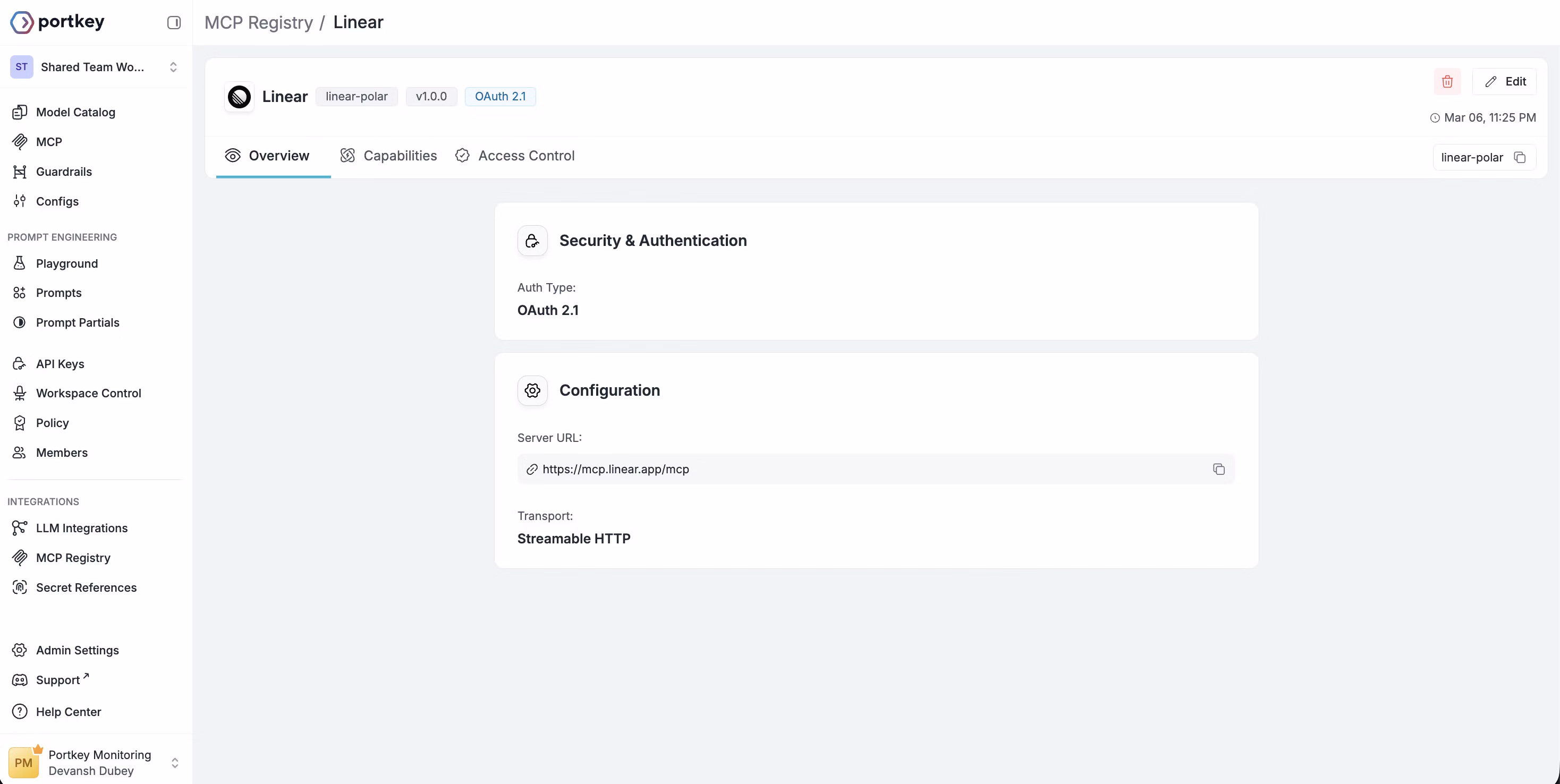Open the Playground from sidebar
The image size is (1560, 784).
coord(66,263)
